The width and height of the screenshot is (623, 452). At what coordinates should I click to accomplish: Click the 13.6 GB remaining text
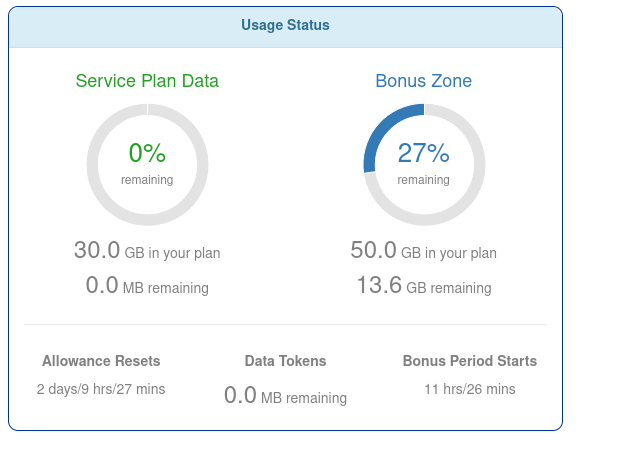click(x=423, y=286)
